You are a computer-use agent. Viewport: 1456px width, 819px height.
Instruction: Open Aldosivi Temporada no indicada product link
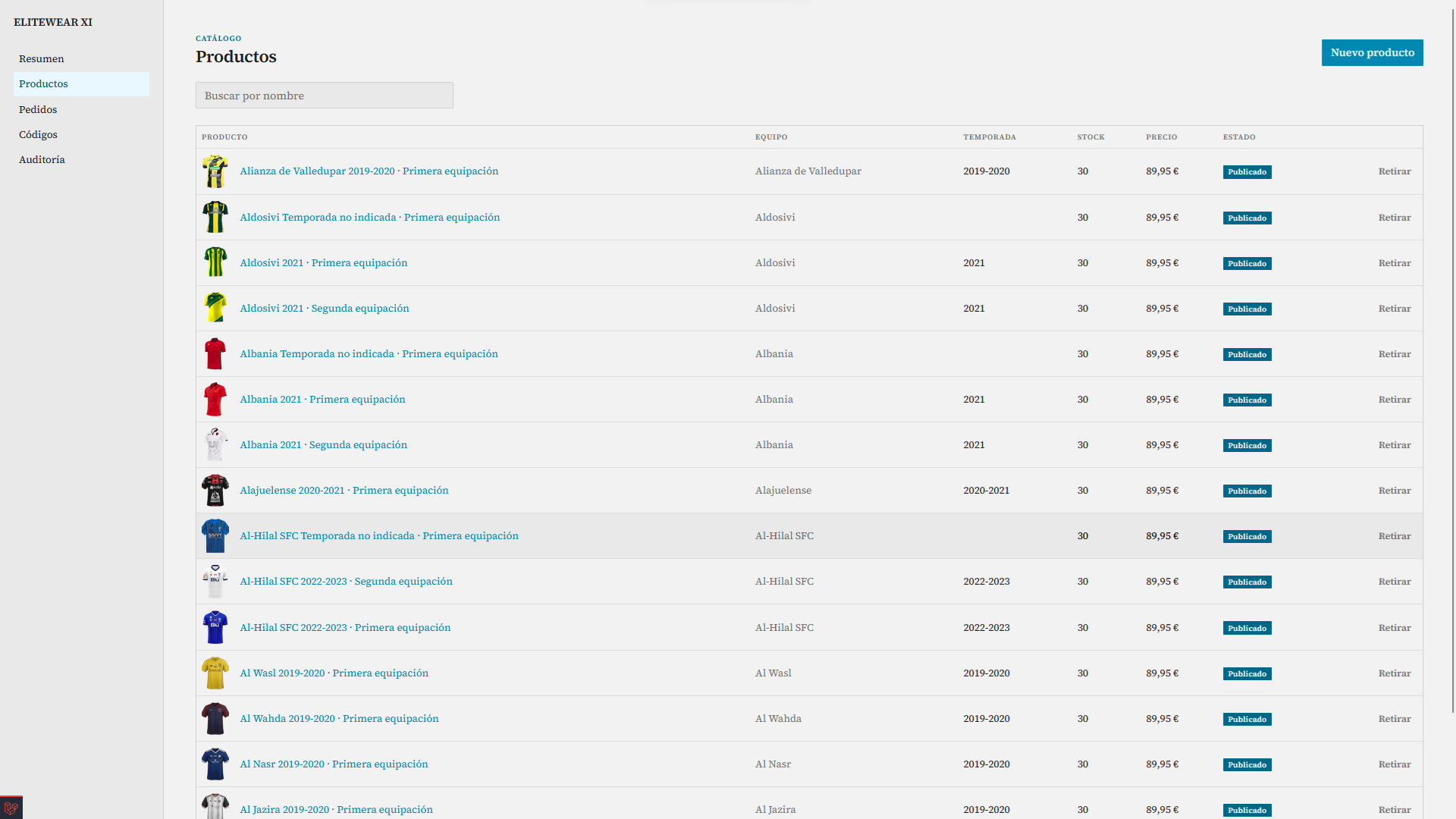pos(370,217)
